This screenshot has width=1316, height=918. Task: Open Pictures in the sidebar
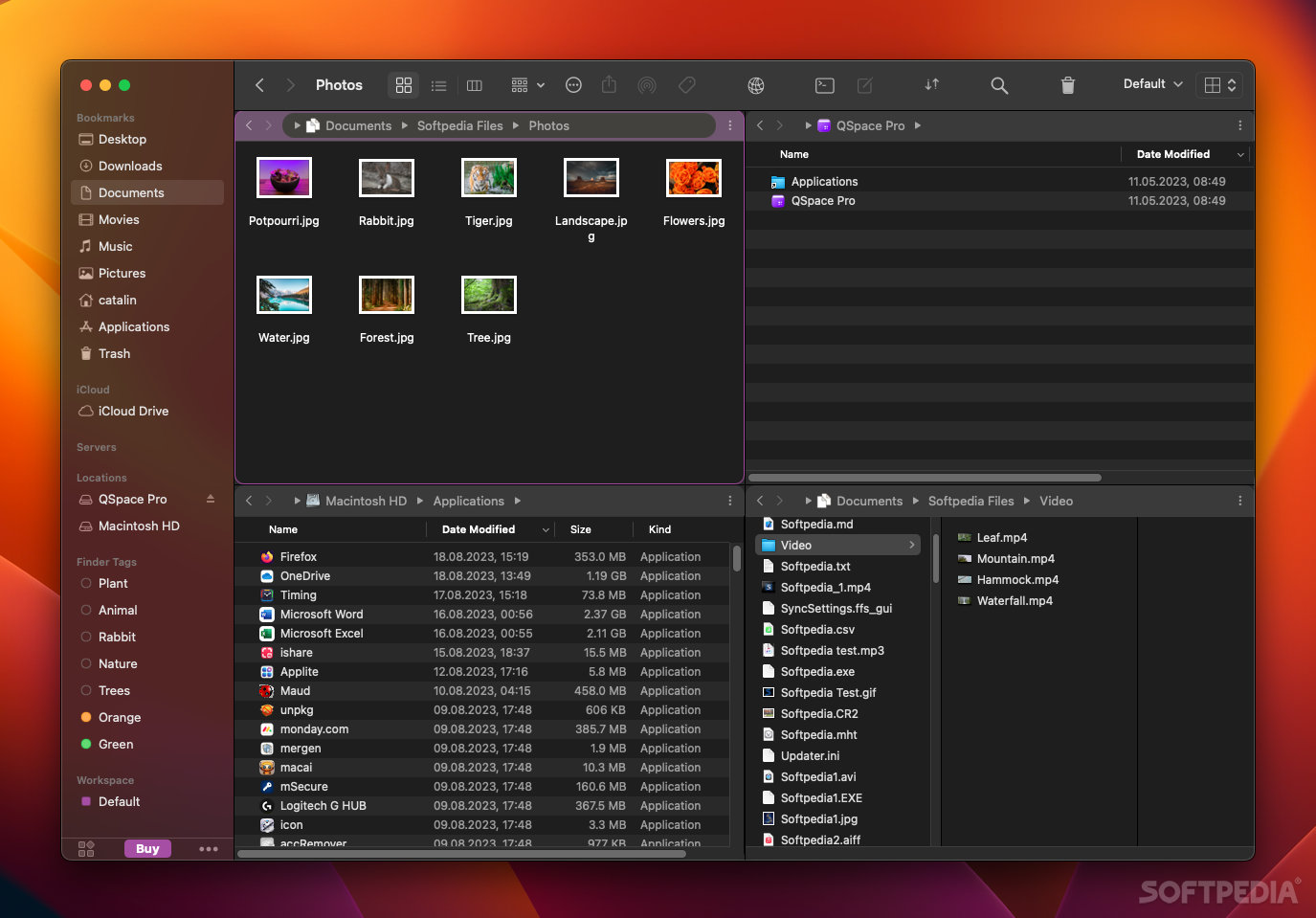(147, 273)
